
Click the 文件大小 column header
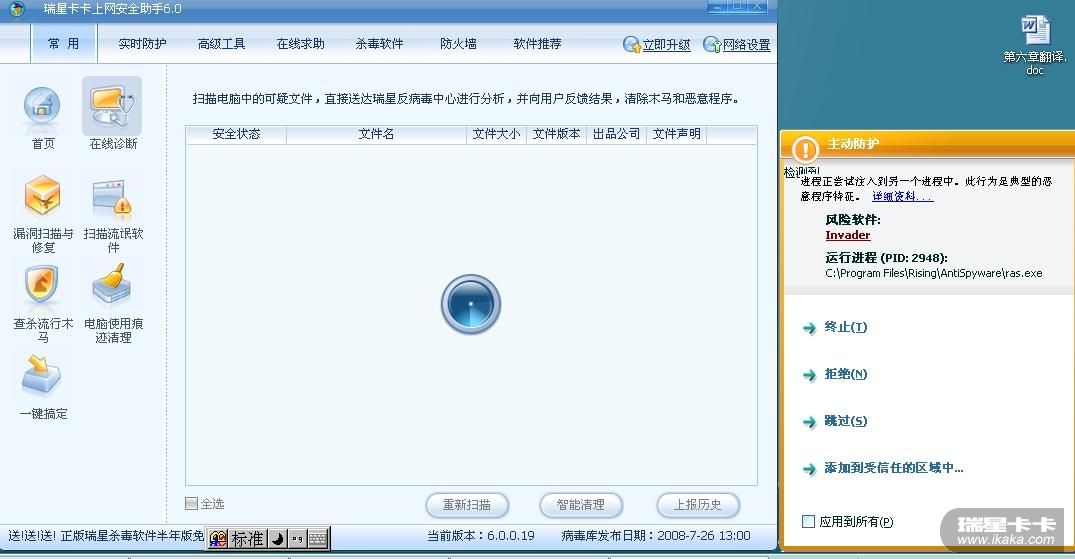pyautogui.click(x=496, y=134)
